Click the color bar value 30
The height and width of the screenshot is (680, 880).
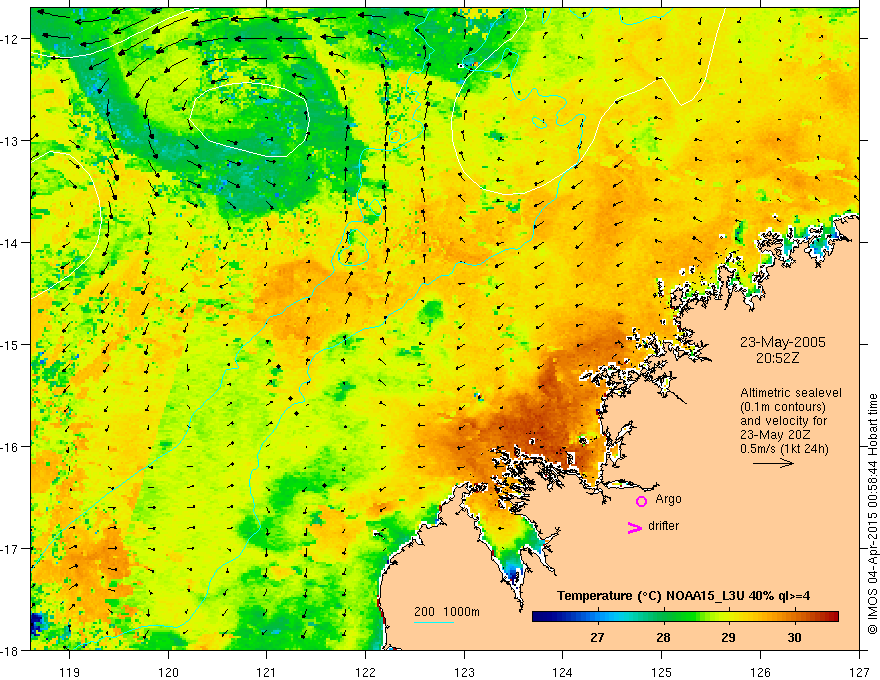coord(794,637)
